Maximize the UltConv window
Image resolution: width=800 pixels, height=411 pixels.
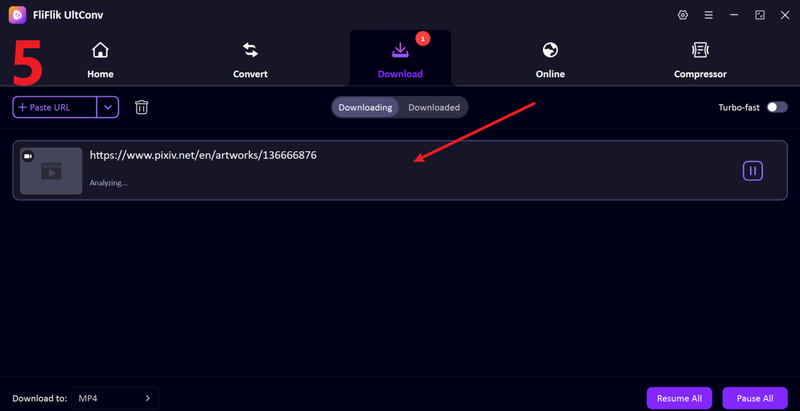[x=760, y=15]
